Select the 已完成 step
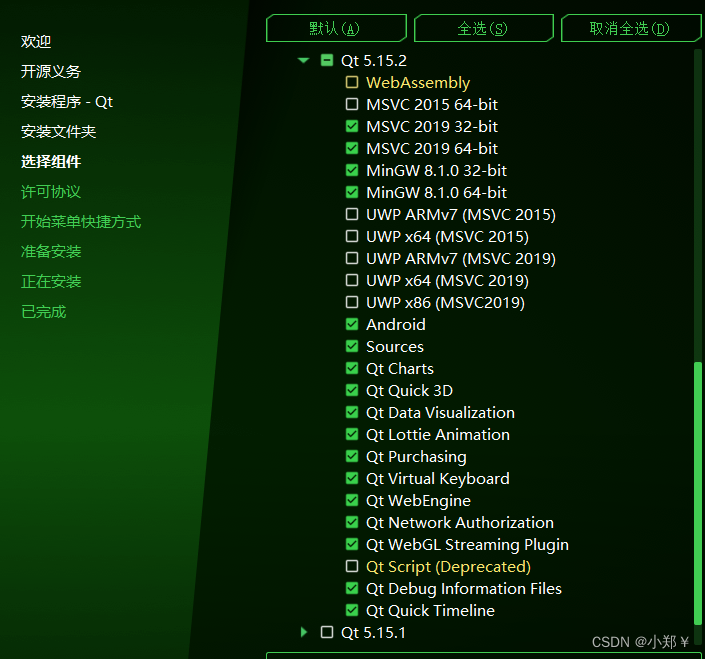 point(44,312)
